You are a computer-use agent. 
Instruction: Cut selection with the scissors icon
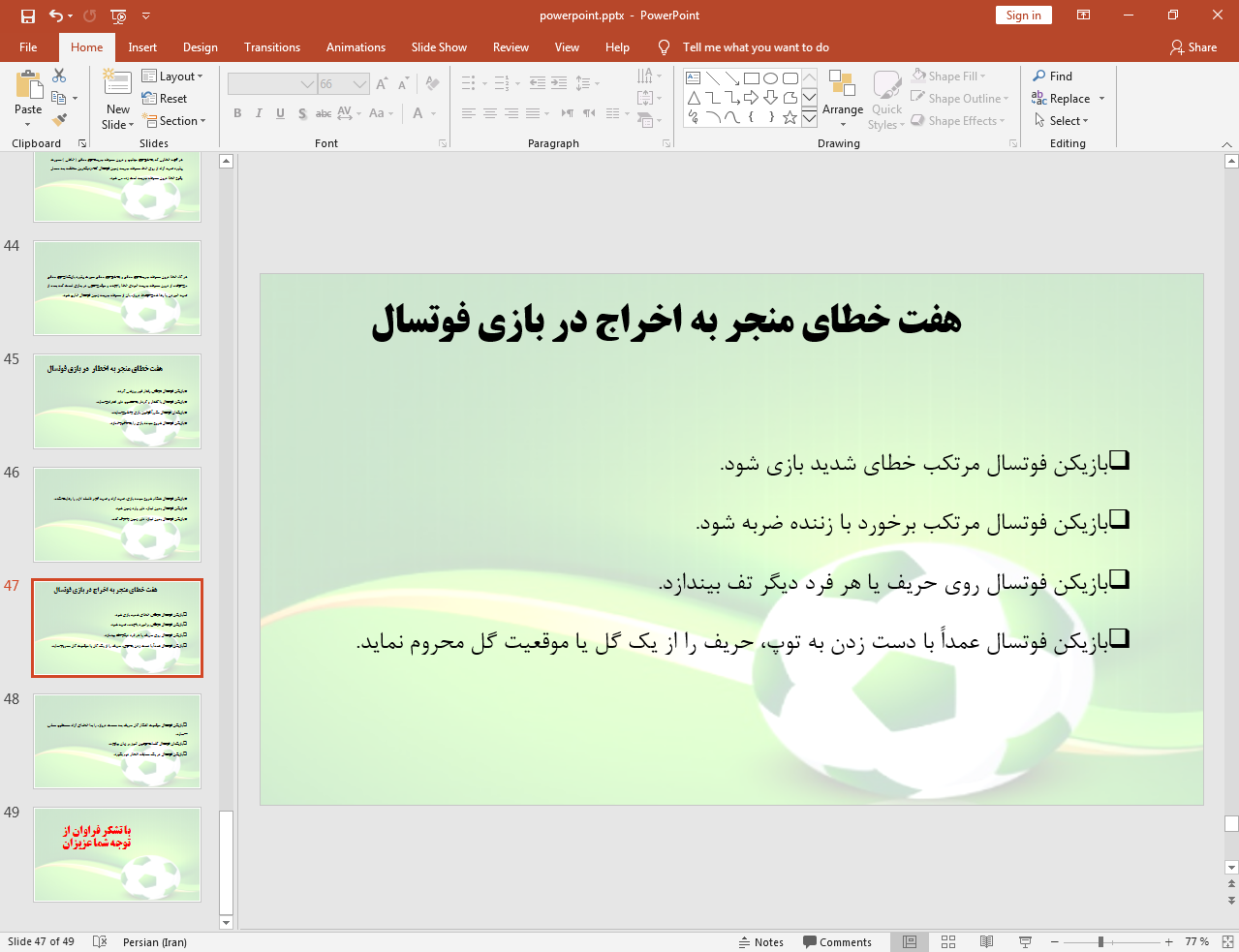coord(59,76)
